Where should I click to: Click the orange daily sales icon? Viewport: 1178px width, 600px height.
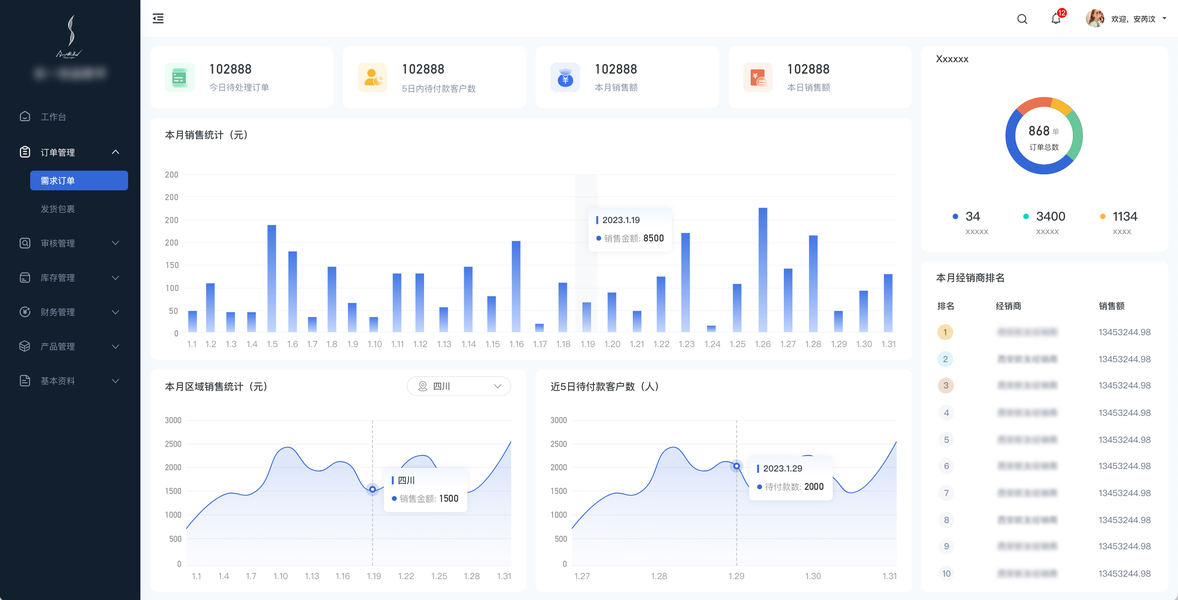click(x=758, y=77)
